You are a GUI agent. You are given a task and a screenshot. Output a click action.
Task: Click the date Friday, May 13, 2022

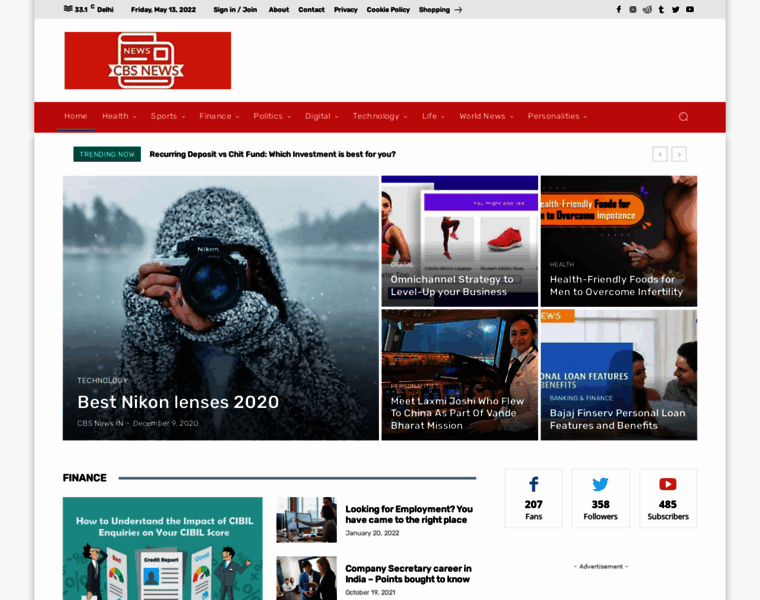(x=163, y=10)
